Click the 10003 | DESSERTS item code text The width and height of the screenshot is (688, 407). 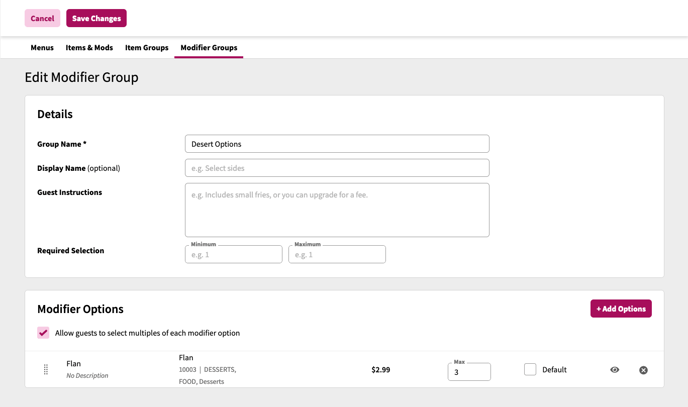click(x=207, y=370)
